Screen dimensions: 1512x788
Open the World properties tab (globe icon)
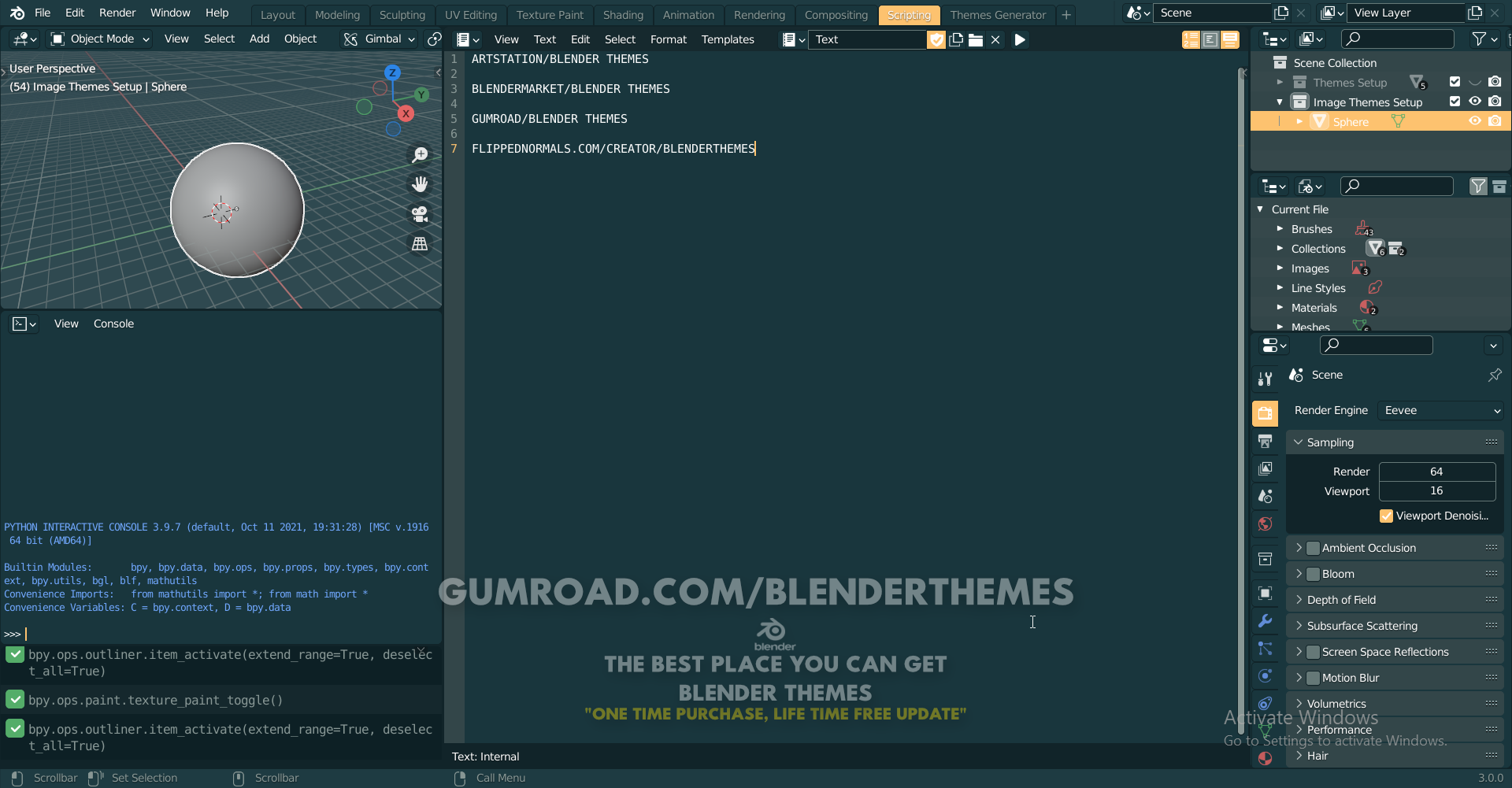point(1265,523)
